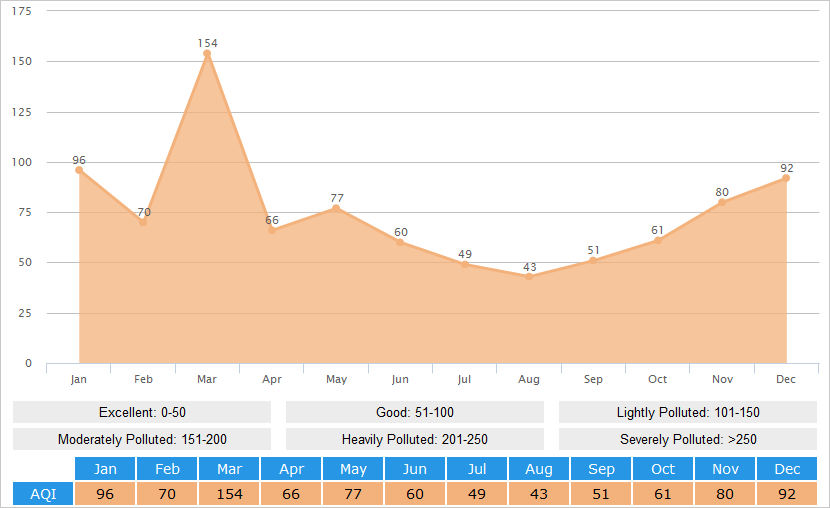Image resolution: width=830 pixels, height=508 pixels.
Task: Click the 'Mar' x-axis label
Action: coord(207,379)
